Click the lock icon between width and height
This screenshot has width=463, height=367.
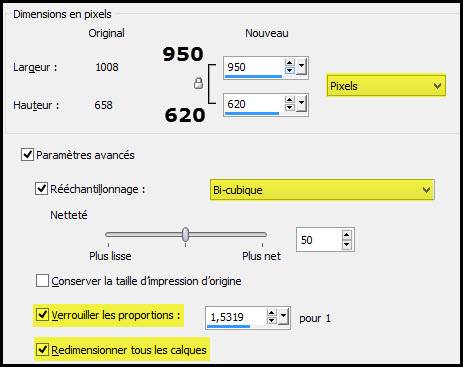198,83
